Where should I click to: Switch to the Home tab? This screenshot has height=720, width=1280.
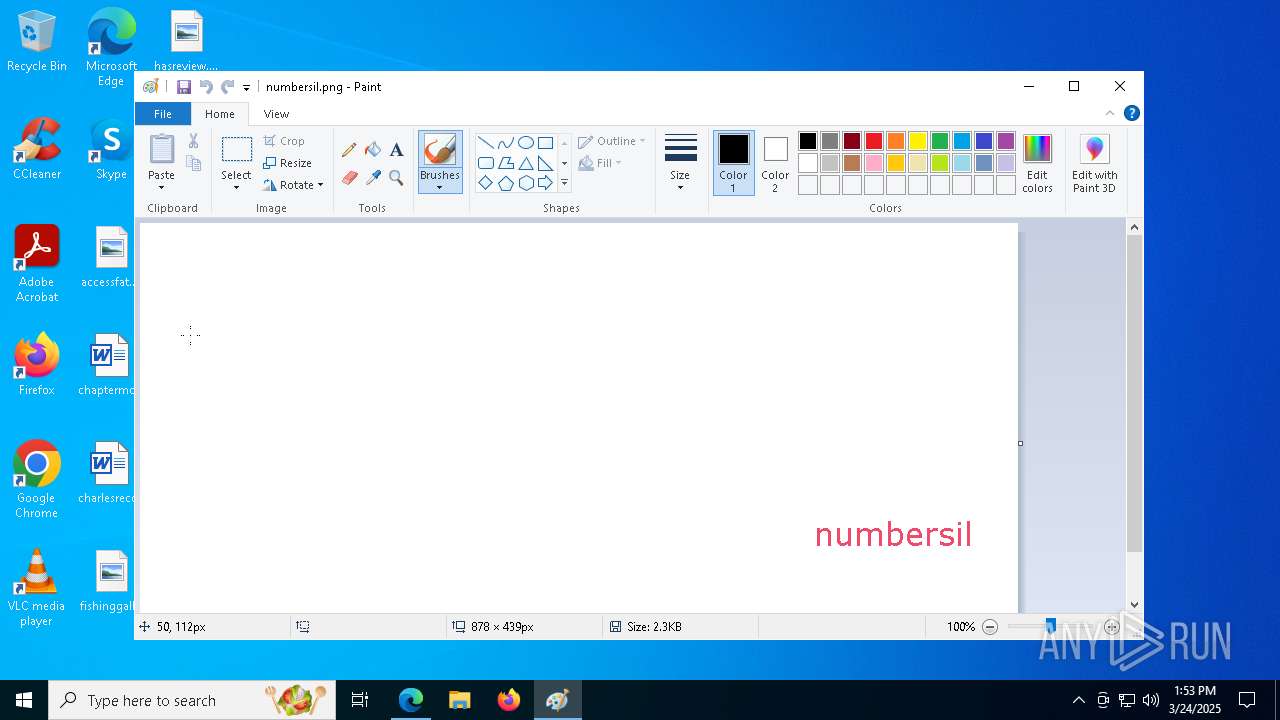(220, 114)
